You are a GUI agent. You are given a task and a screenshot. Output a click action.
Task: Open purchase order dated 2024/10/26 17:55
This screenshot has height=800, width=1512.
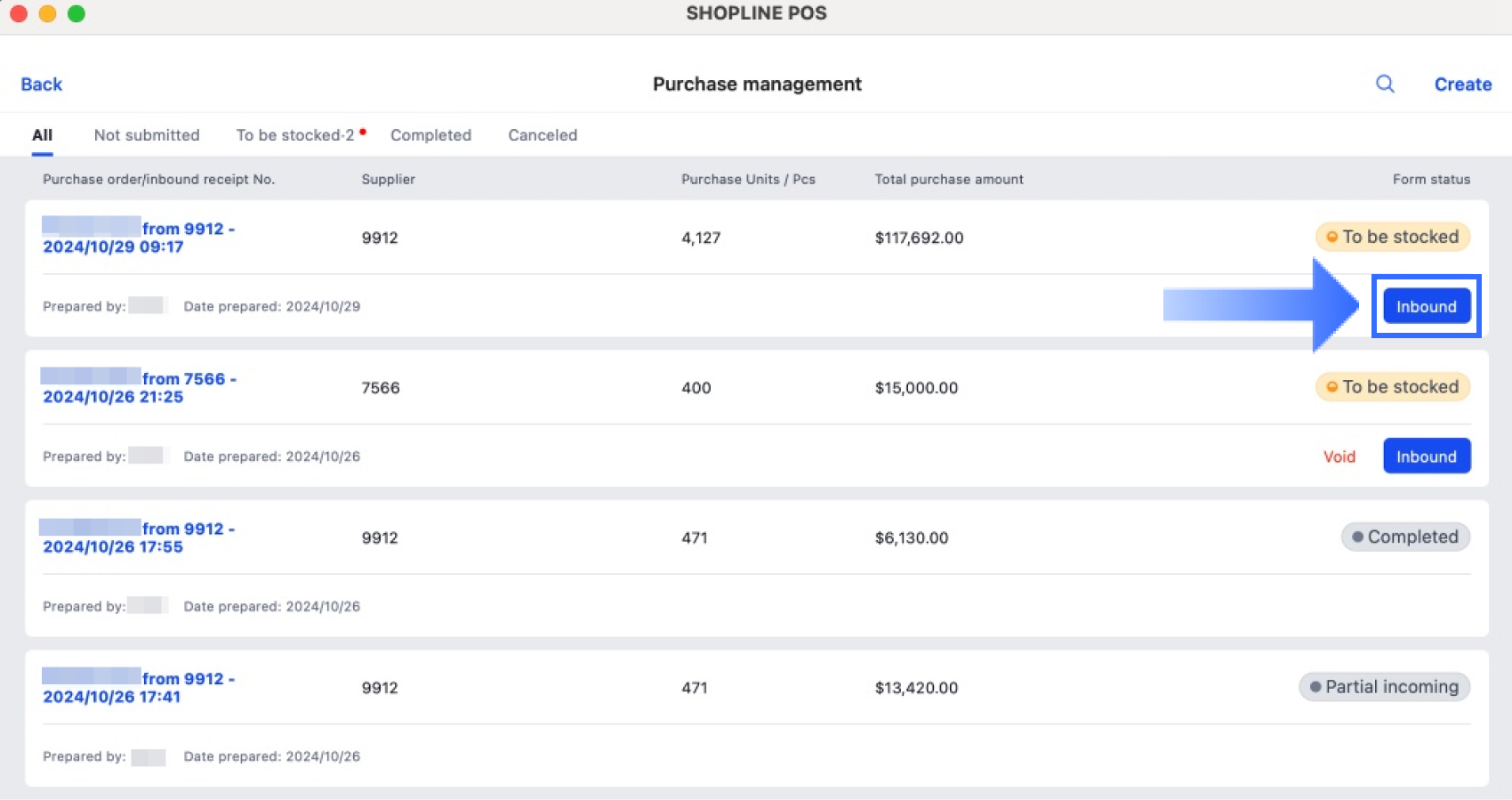click(x=138, y=537)
